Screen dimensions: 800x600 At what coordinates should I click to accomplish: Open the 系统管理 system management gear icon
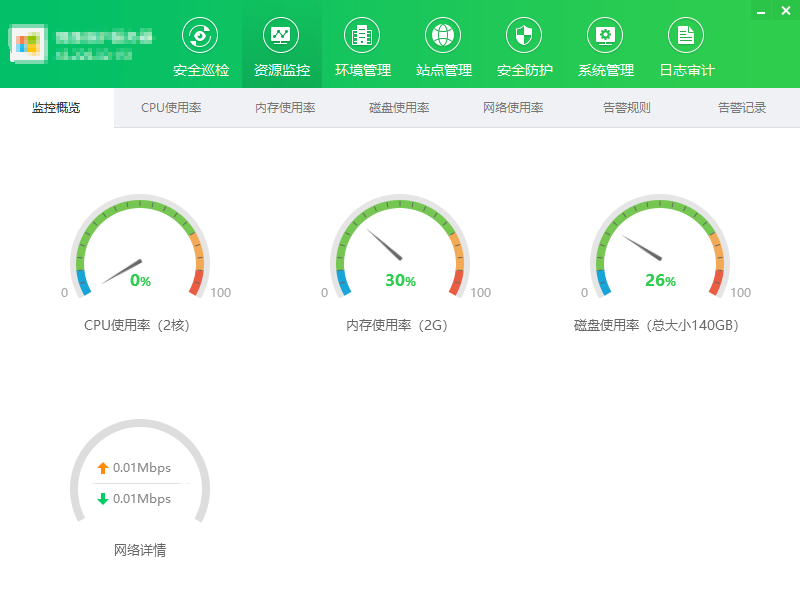point(604,45)
